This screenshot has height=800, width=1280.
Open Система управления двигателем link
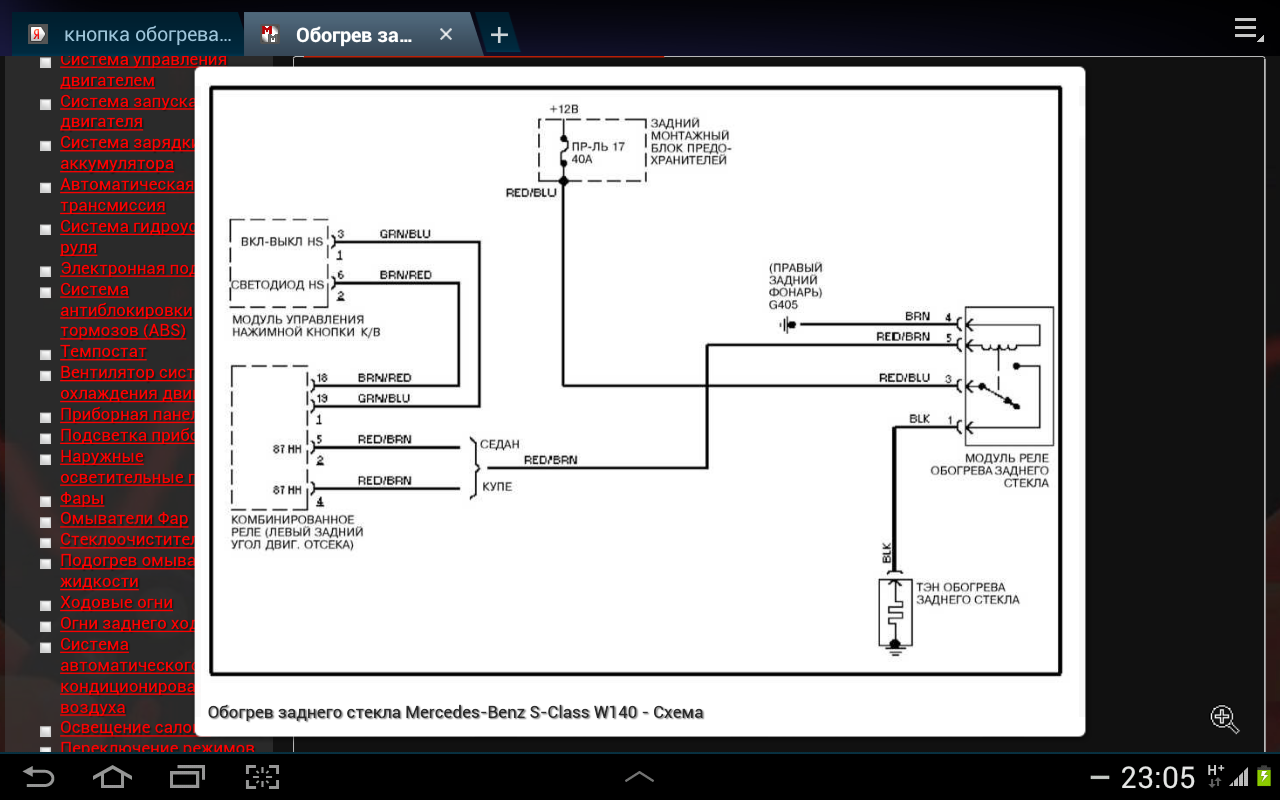pos(129,70)
